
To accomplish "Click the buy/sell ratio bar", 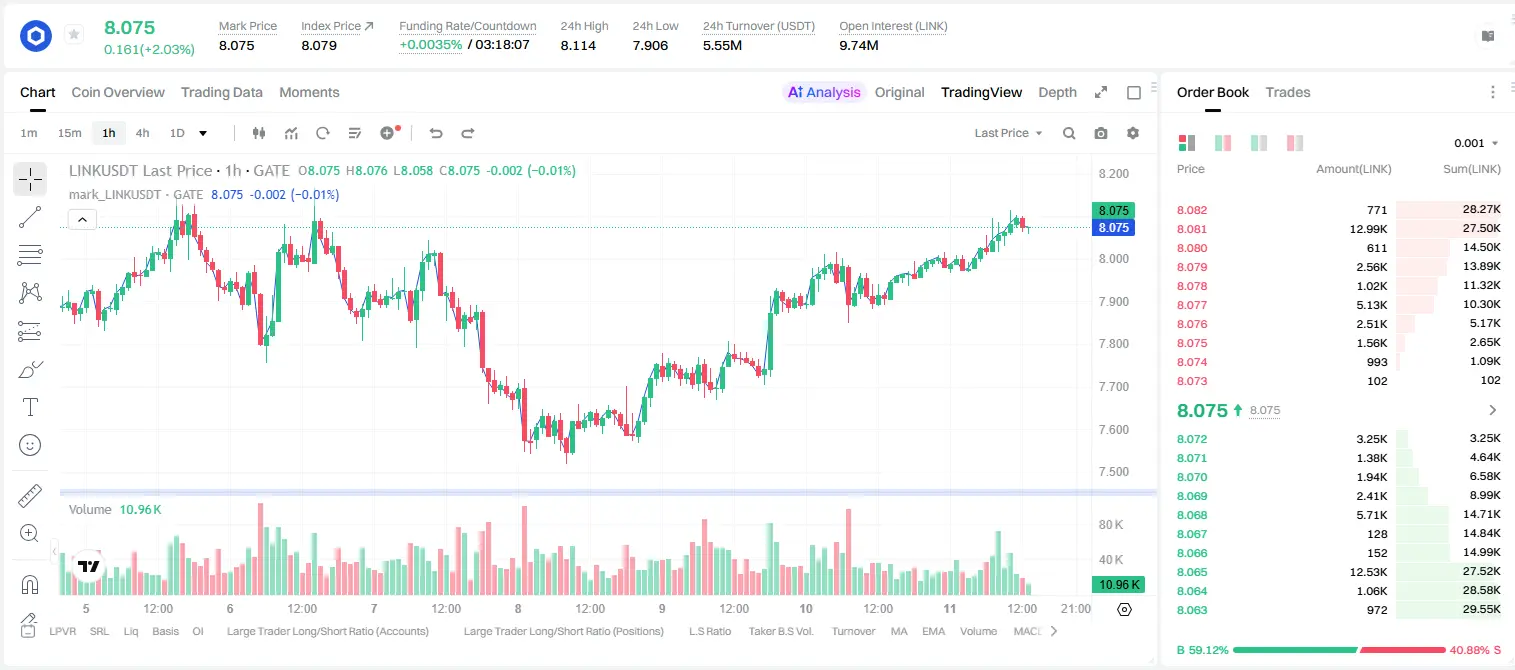I will (x=1339, y=650).
